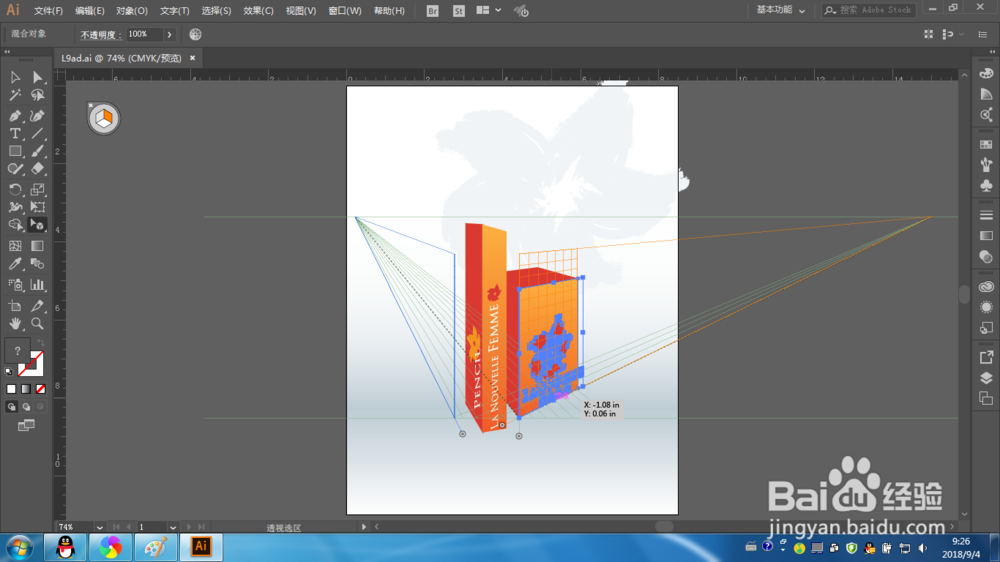Screen dimensions: 1000x562
Task: Open Illustrator from the Windows taskbar
Action: click(201, 547)
